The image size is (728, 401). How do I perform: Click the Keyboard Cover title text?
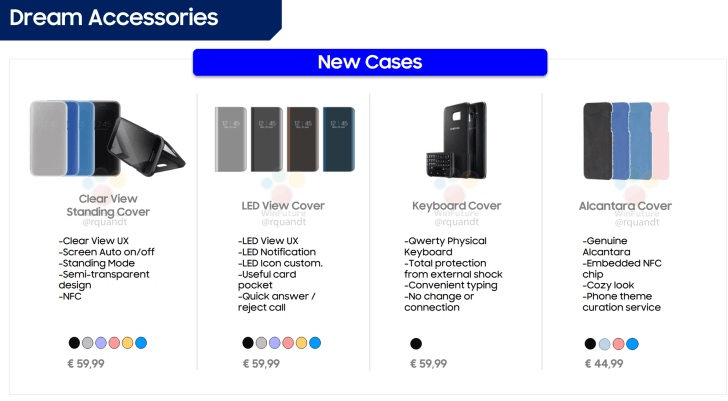click(x=456, y=206)
